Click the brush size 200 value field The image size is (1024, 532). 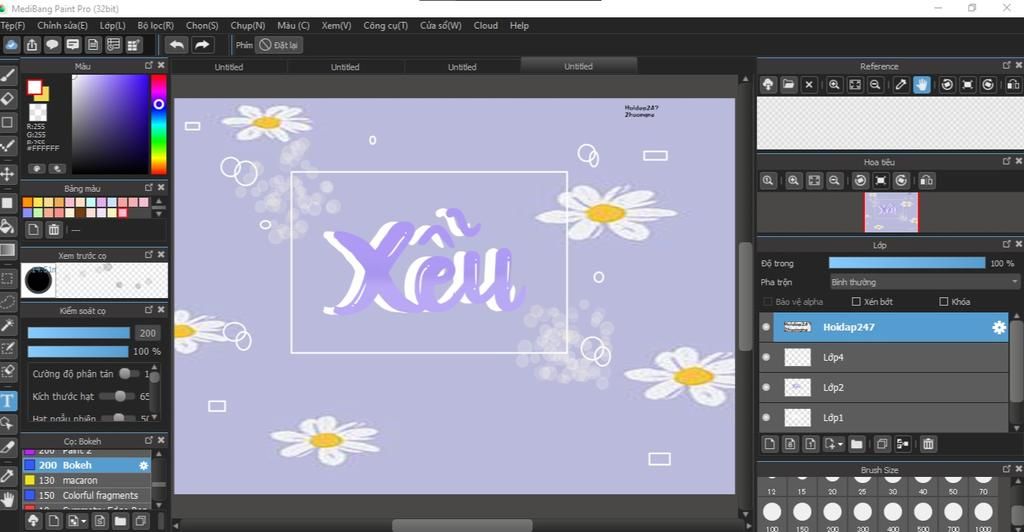(148, 333)
